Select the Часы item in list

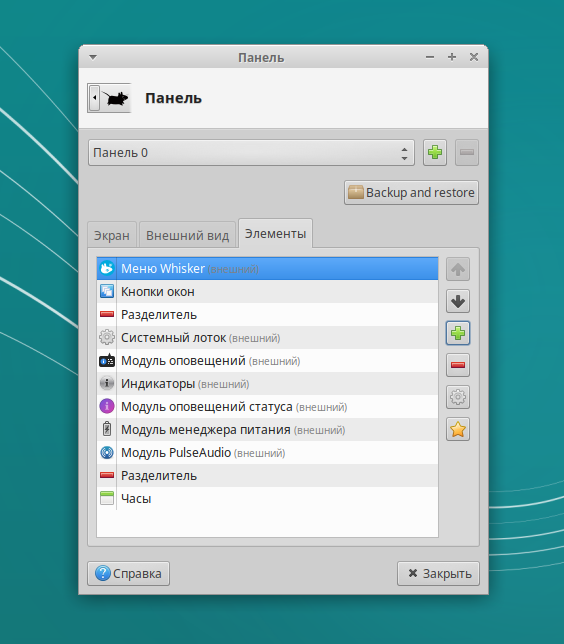point(267,499)
